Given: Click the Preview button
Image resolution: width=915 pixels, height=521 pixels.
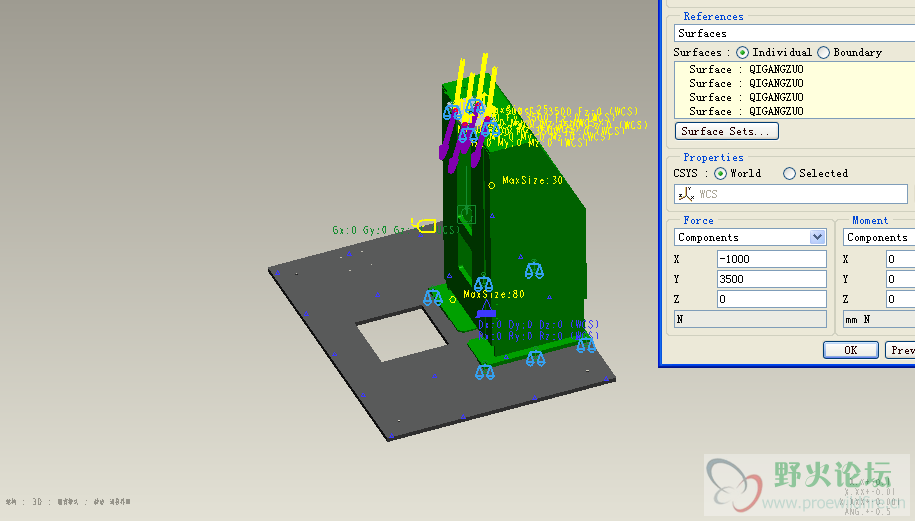Looking at the screenshot, I should click(x=900, y=350).
